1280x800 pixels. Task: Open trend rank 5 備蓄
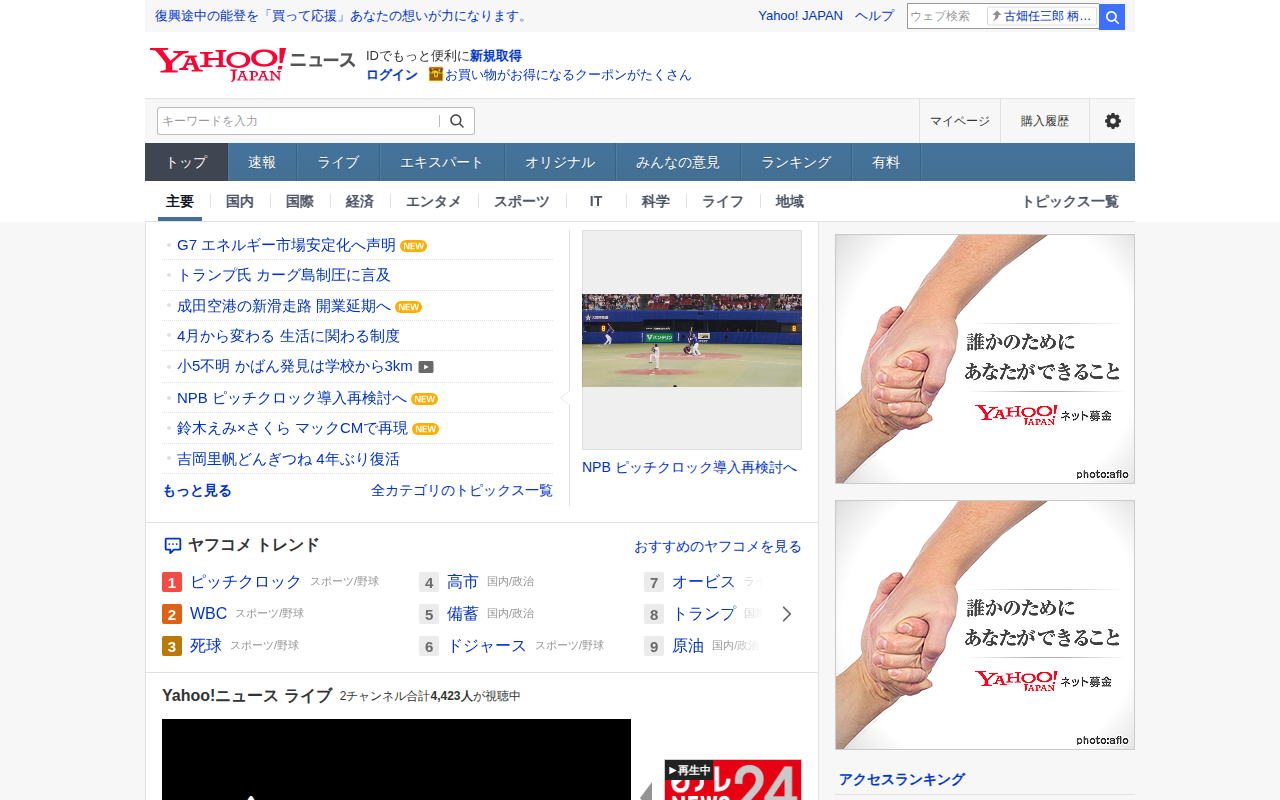463,614
